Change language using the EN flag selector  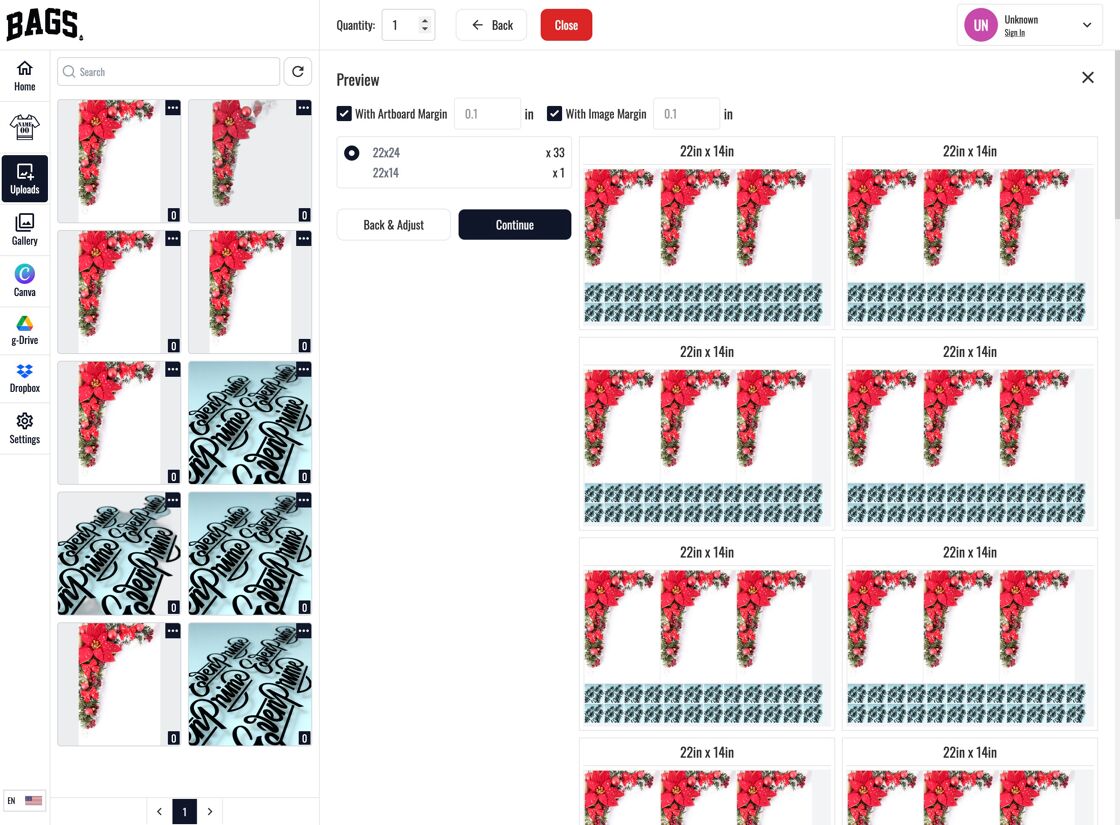click(24, 801)
